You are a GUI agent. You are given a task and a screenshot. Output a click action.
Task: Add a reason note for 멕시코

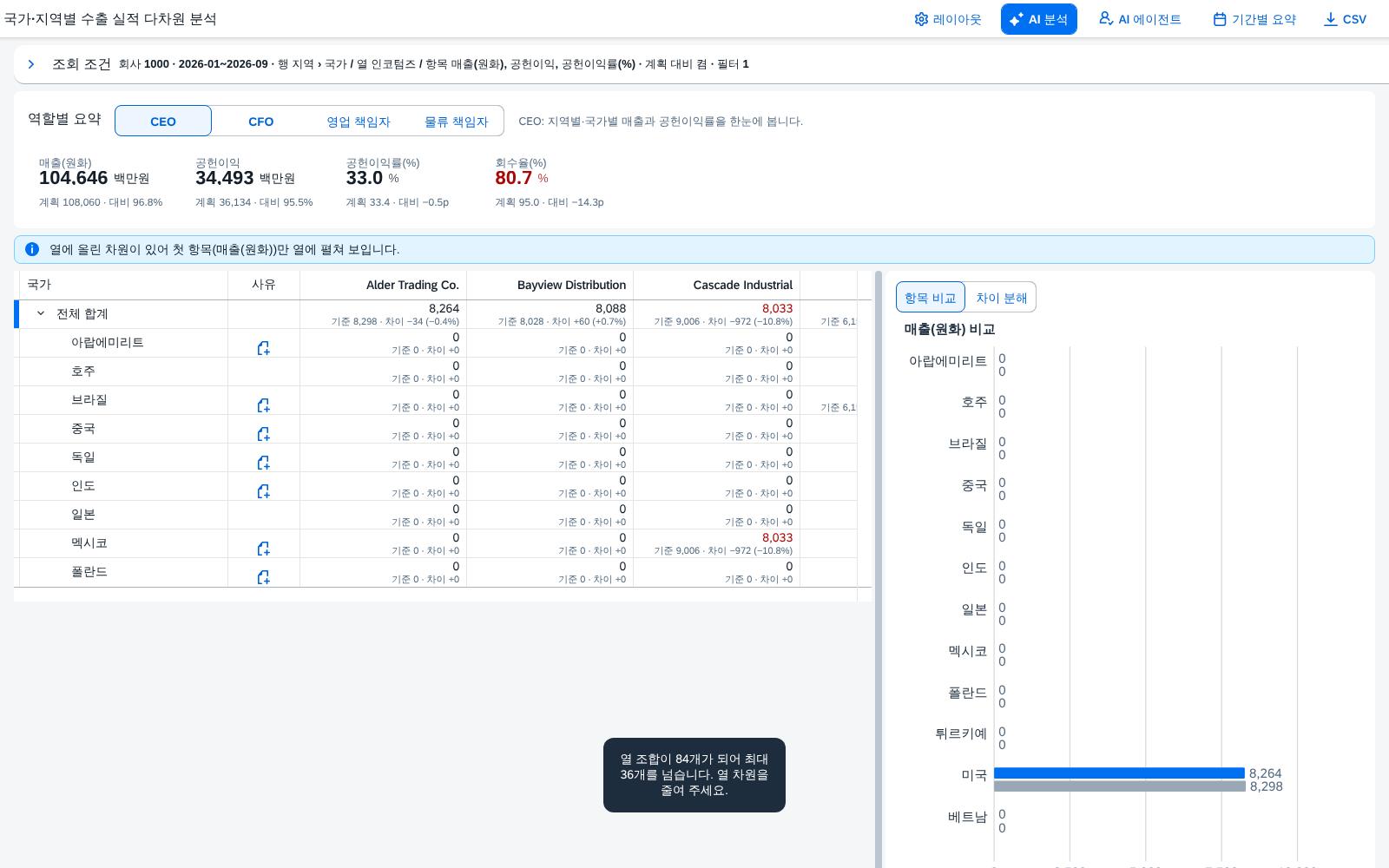point(263,549)
